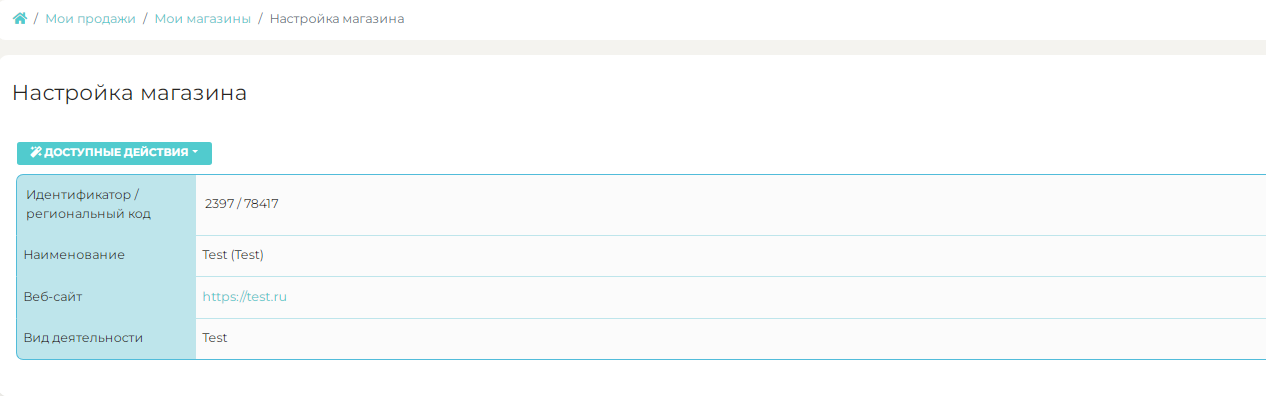Navigate to Мои магазины breadcrumb
The image size is (1266, 396).
click(x=203, y=19)
